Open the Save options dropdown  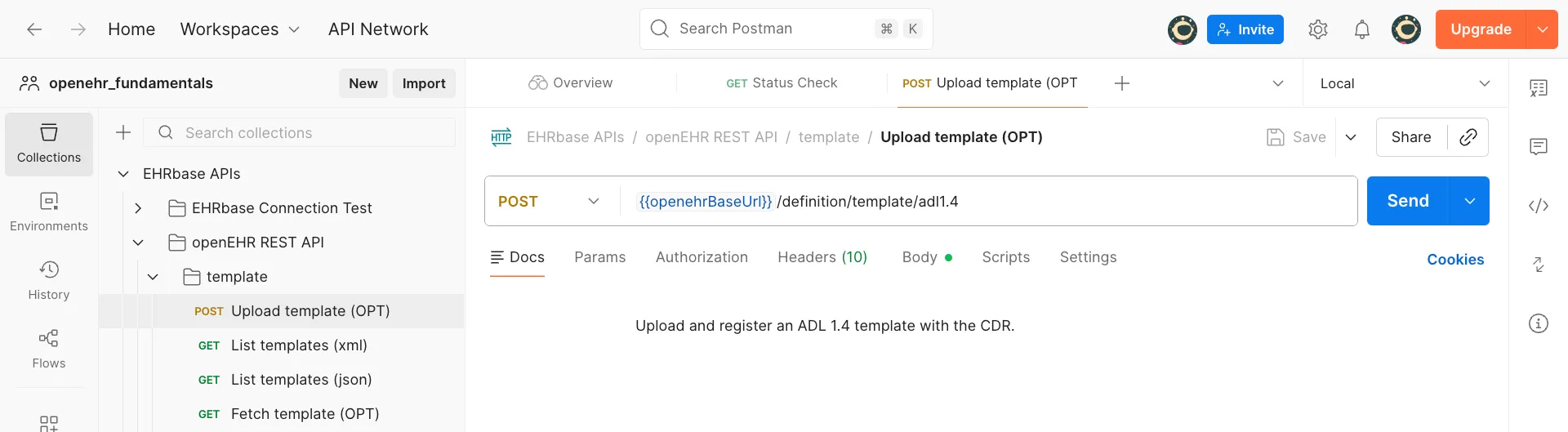click(x=1351, y=137)
